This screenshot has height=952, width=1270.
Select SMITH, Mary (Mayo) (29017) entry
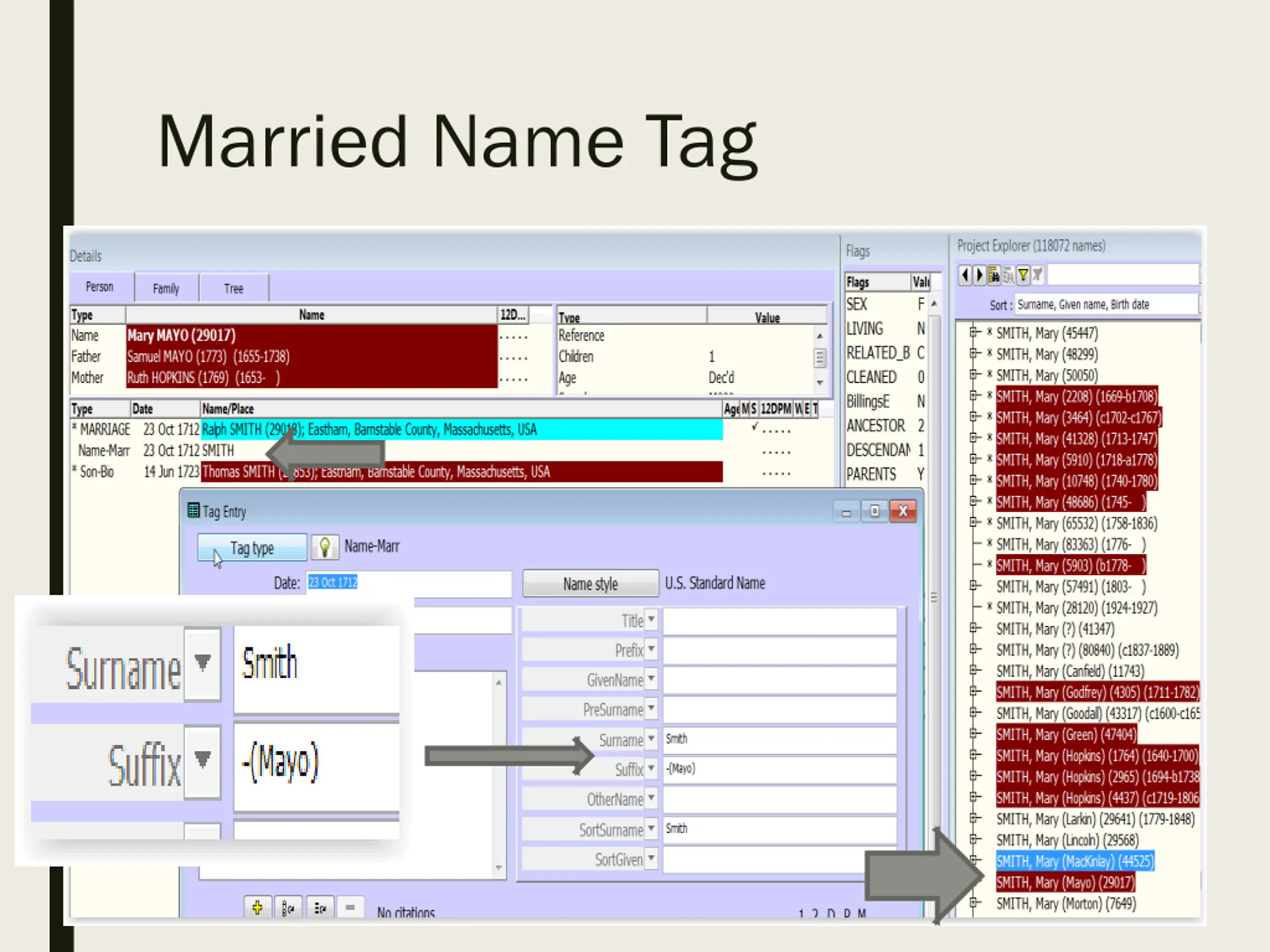[x=1065, y=882]
